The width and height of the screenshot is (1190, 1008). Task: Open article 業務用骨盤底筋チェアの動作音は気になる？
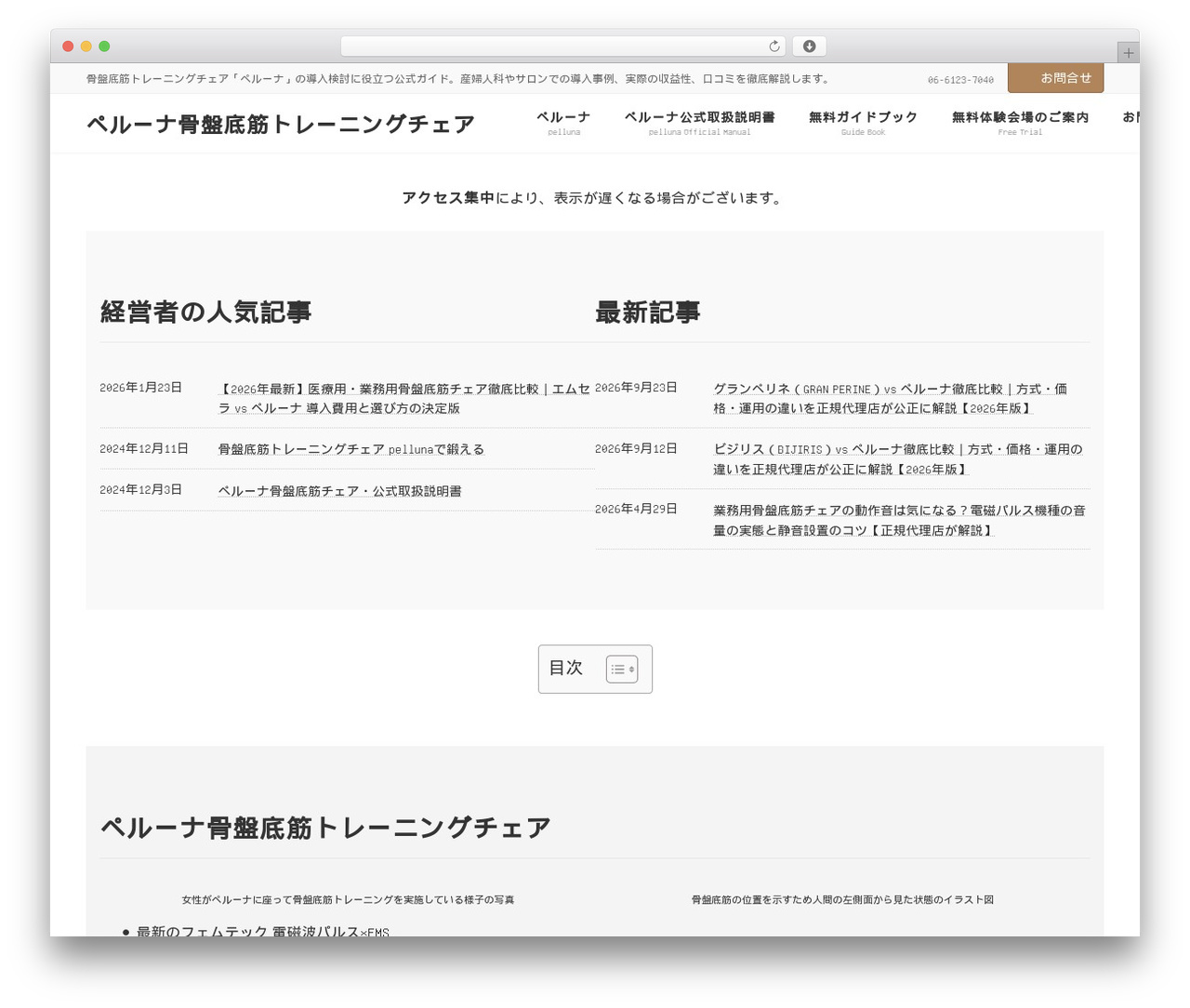tap(899, 520)
